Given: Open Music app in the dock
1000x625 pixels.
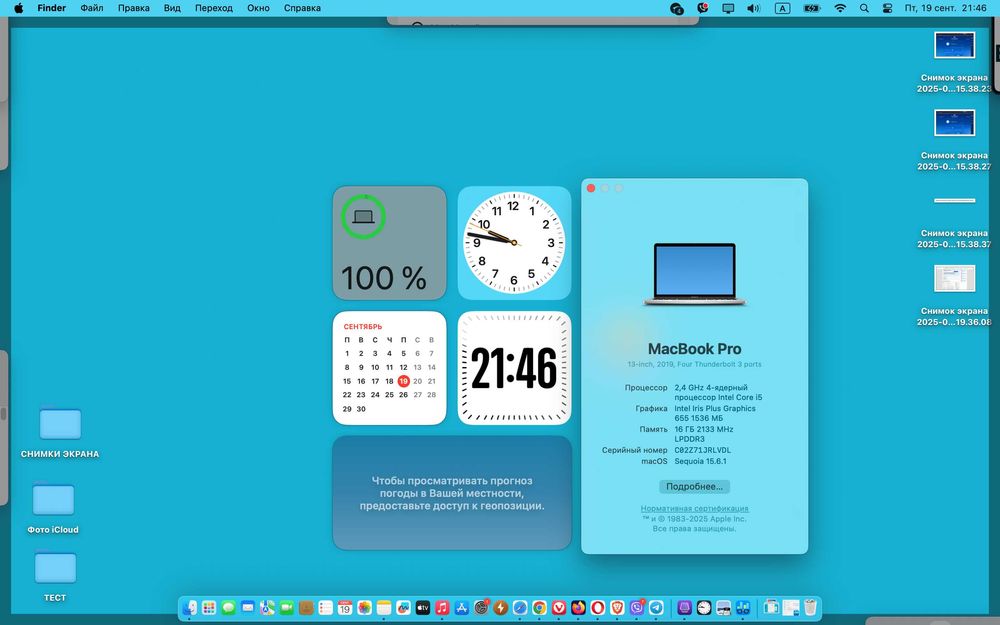Looking at the screenshot, I should (x=442, y=608).
